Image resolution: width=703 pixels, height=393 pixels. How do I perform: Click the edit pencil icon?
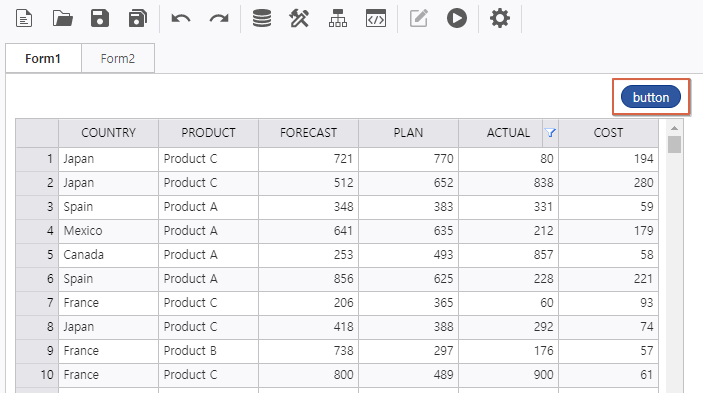pyautogui.click(x=419, y=18)
